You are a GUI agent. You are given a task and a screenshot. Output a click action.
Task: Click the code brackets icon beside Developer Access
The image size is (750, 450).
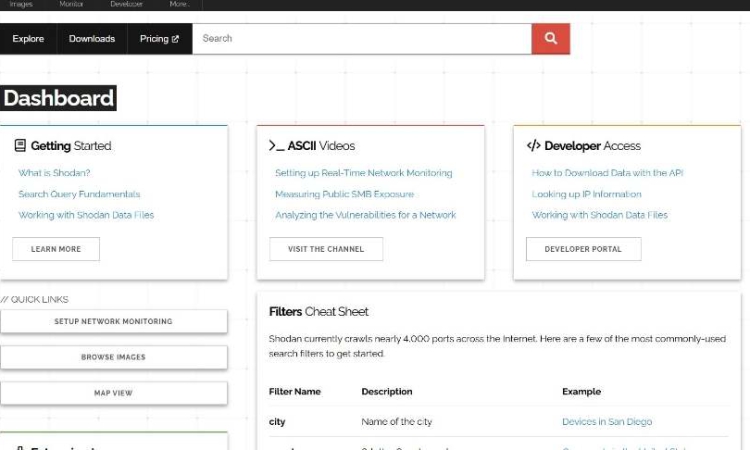tap(534, 146)
